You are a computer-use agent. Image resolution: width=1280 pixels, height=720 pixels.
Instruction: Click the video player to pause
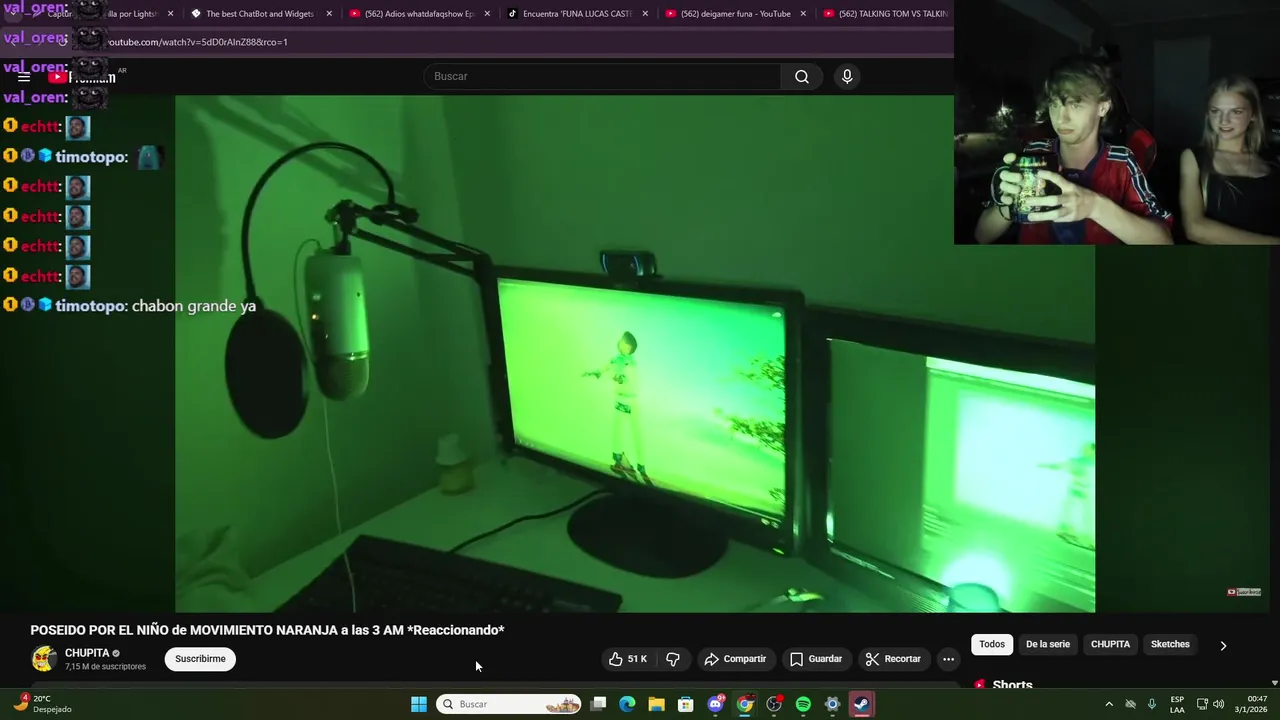[x=635, y=354]
